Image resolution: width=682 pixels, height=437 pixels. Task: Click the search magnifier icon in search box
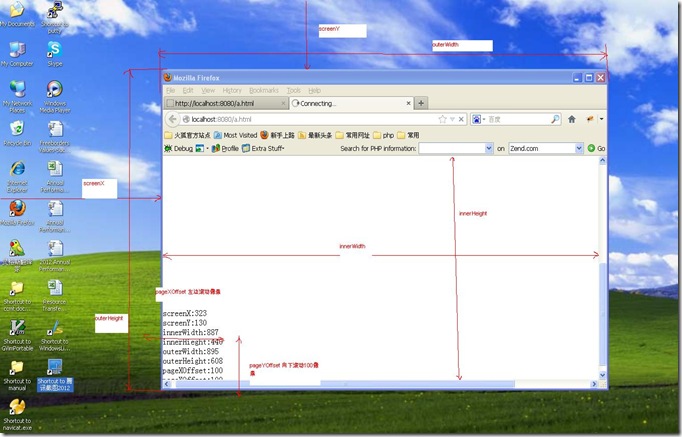point(555,119)
